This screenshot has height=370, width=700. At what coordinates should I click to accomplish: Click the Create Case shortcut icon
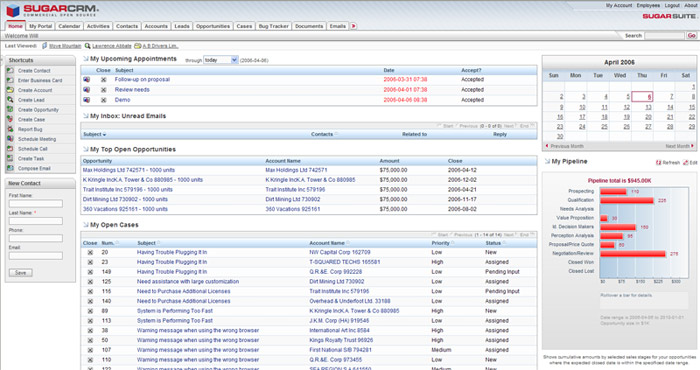coord(10,119)
